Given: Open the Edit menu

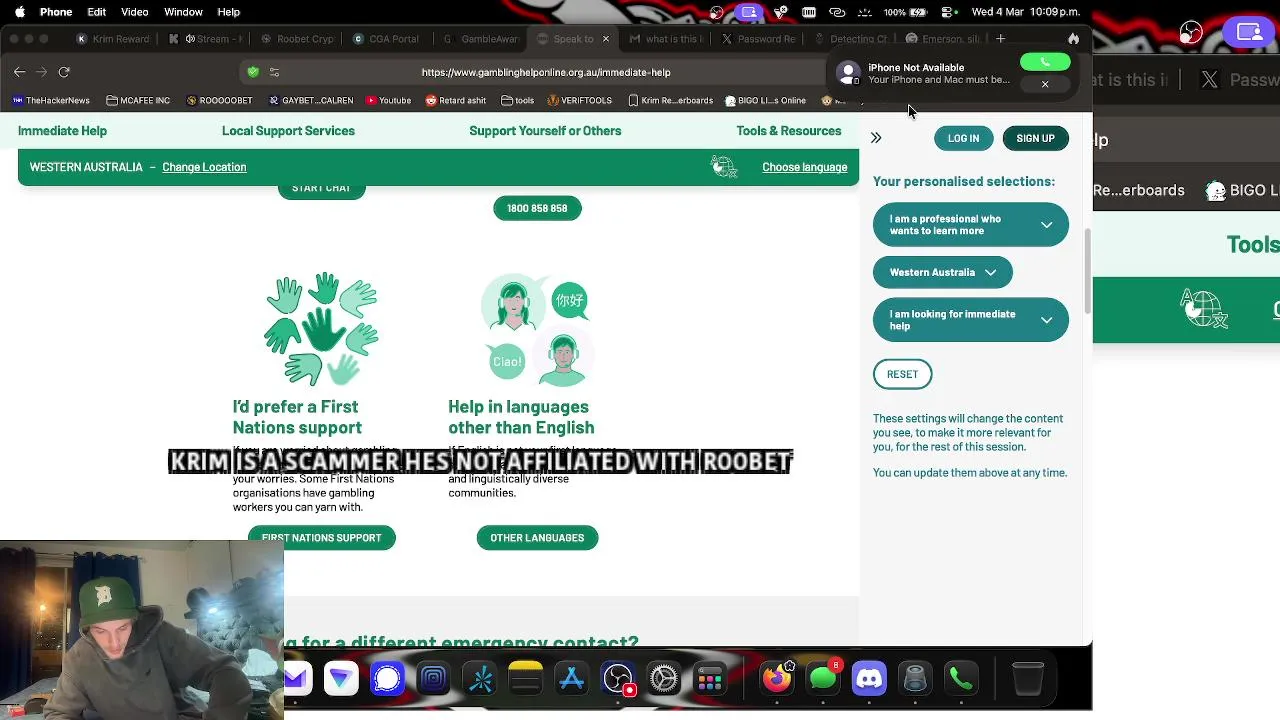Looking at the screenshot, I should coord(96,12).
